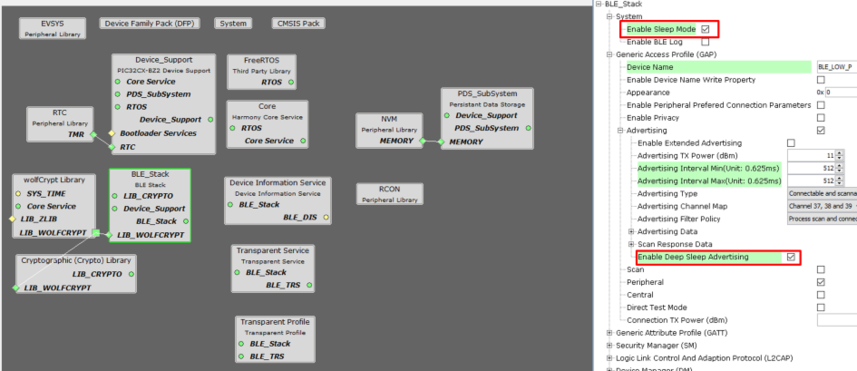This screenshot has width=857, height=371.
Task: Click BLE_TRS port dot on Transparent Service
Action: pos(309,285)
